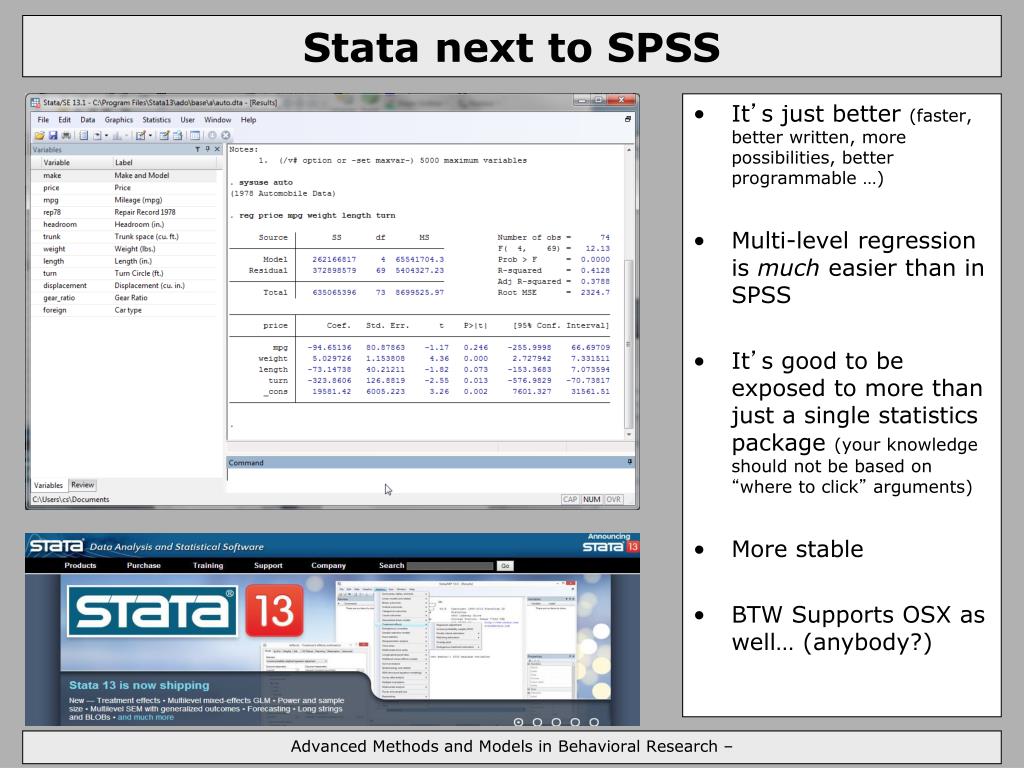The height and width of the screenshot is (768, 1024).
Task: Open the User menu
Action: click(187, 120)
